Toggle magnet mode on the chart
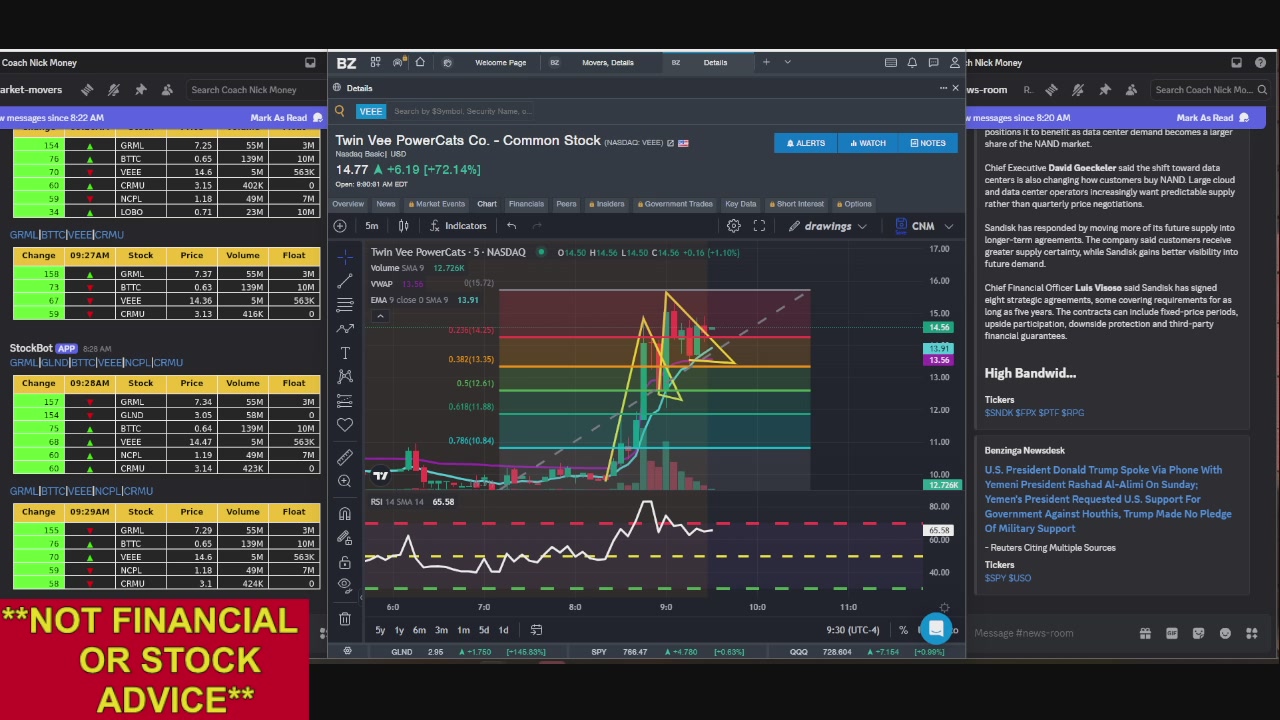Viewport: 1280px width, 720px height. click(345, 514)
